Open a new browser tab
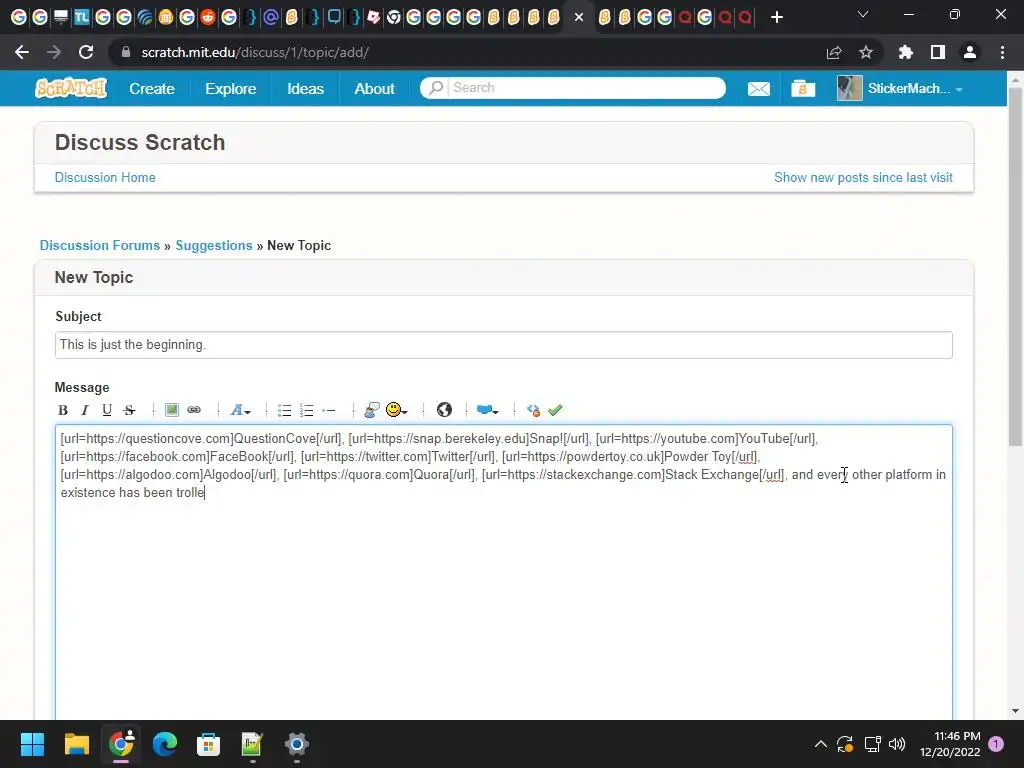The width and height of the screenshot is (1024, 768). tap(776, 17)
